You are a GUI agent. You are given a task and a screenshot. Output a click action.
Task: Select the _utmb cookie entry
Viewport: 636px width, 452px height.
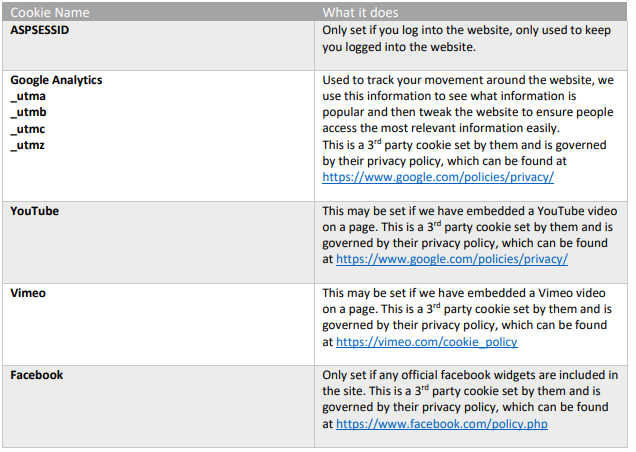[x=28, y=113]
